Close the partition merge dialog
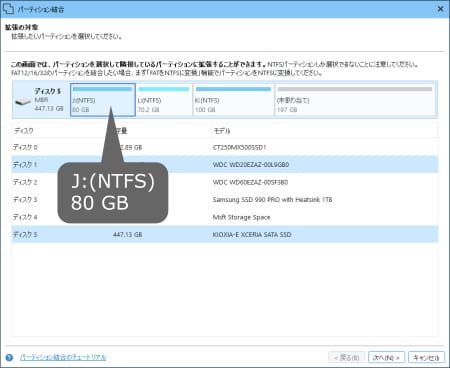The image size is (450, 368). click(440, 9)
